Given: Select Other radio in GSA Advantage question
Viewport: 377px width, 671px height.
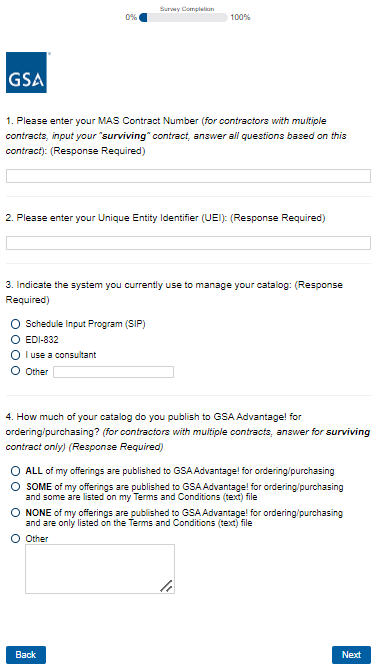Looking at the screenshot, I should click(15, 538).
